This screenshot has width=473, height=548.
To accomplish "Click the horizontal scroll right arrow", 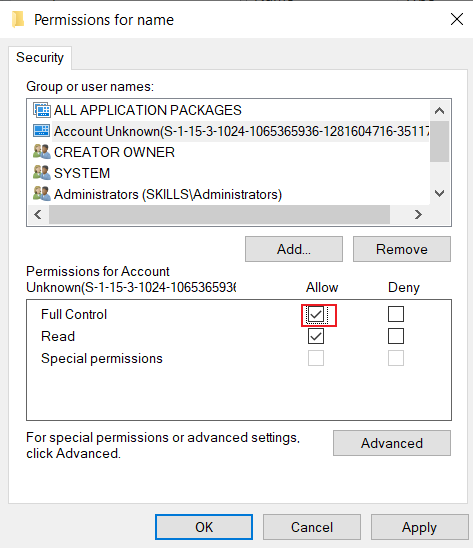I will pos(418,214).
